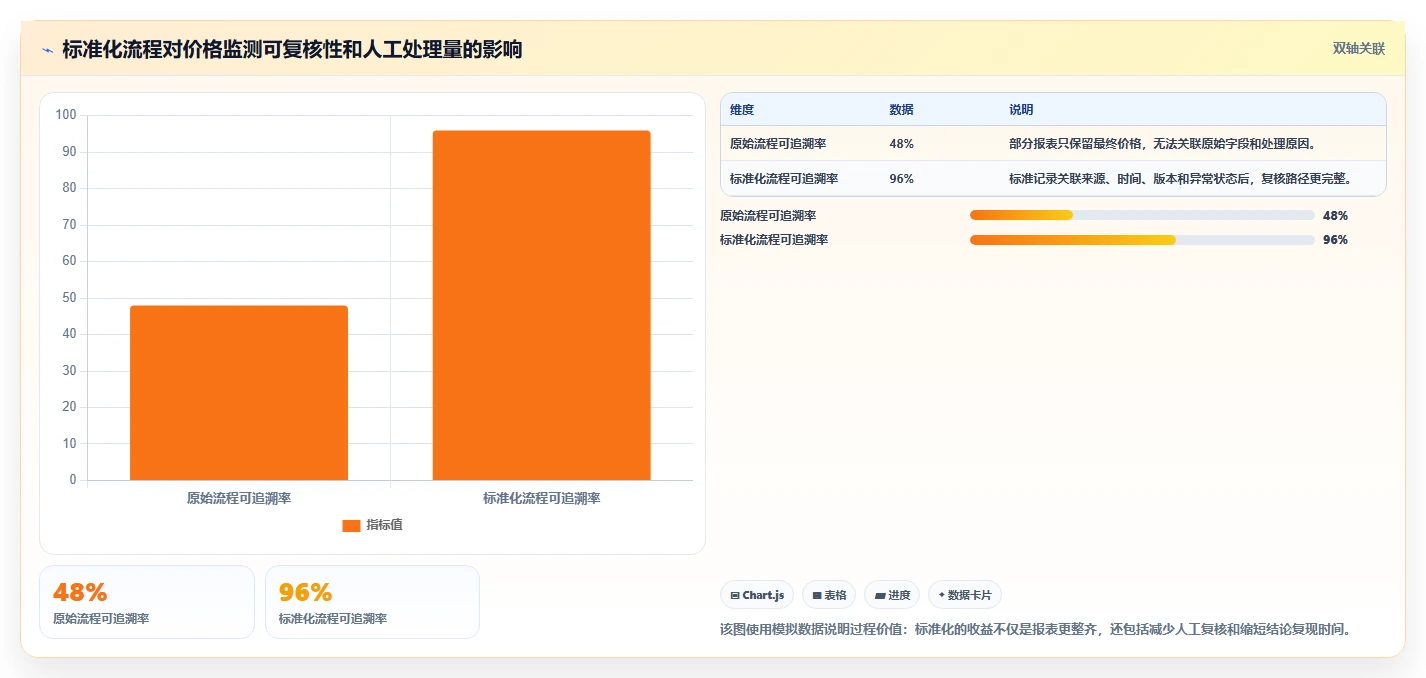Click the 96% label beside progress bar
The width and height of the screenshot is (1426, 678).
tap(1335, 240)
